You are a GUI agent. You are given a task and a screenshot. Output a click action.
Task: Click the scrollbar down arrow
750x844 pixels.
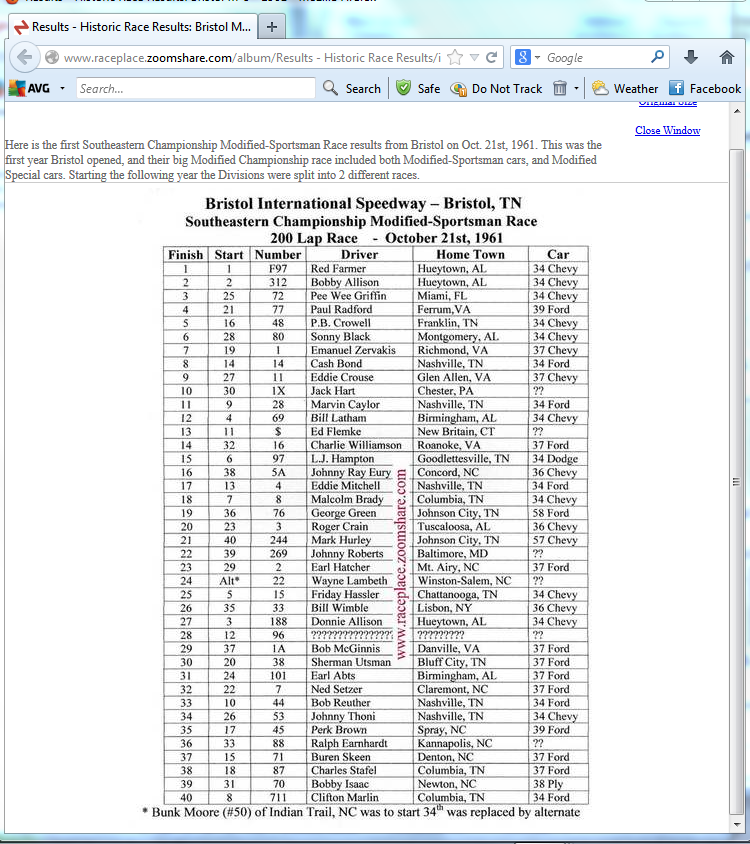[737, 824]
